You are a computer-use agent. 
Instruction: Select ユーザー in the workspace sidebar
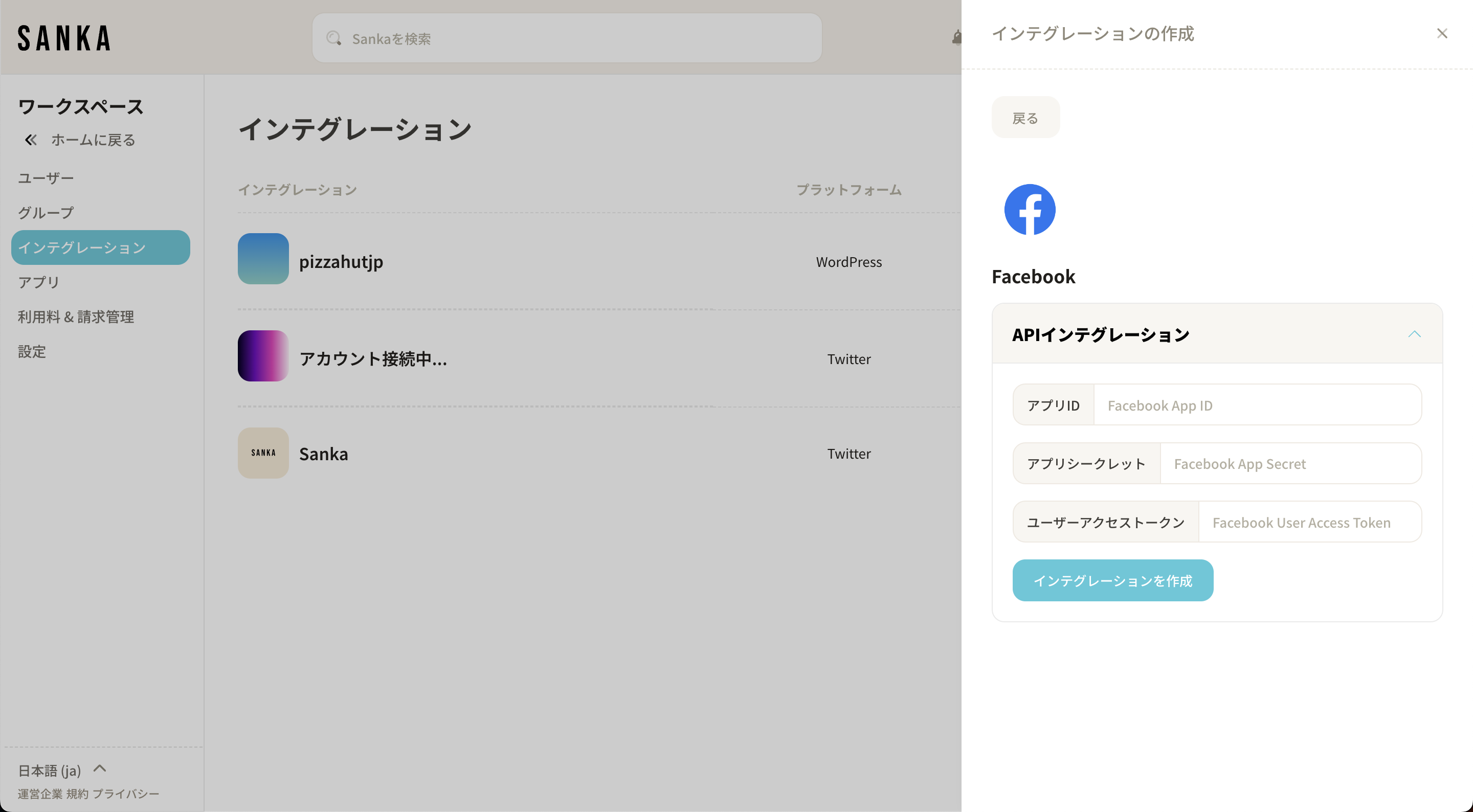coord(46,178)
